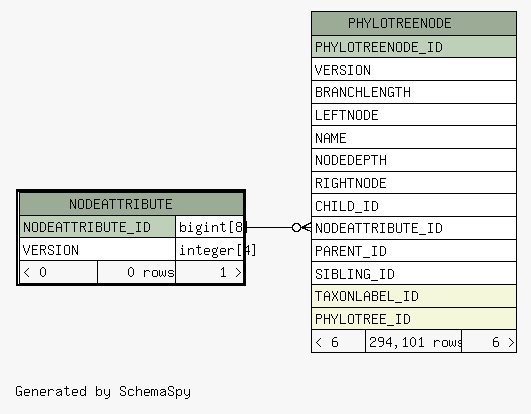This screenshot has width=531, height=414.
Task: Click the NODEDEPTH column row
Action: coord(414,160)
